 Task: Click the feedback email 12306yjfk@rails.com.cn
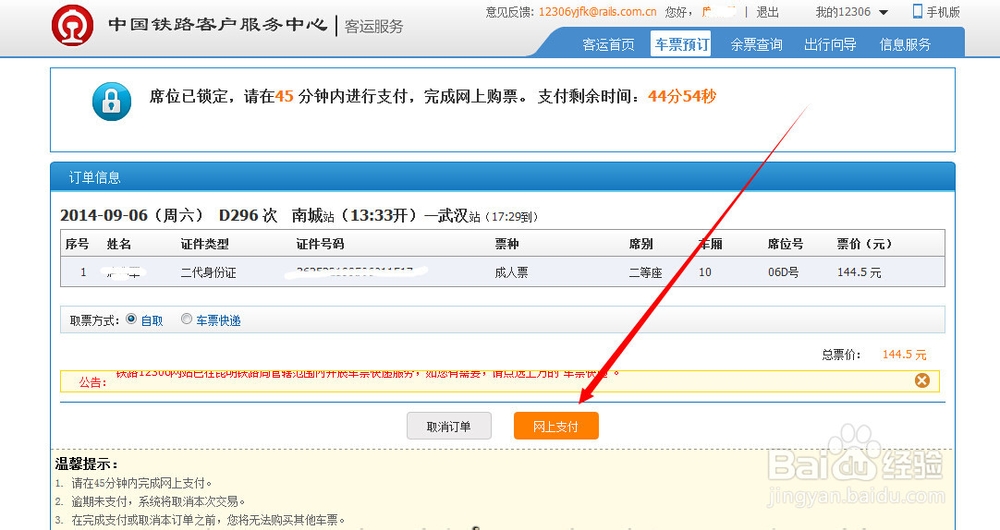pos(598,12)
